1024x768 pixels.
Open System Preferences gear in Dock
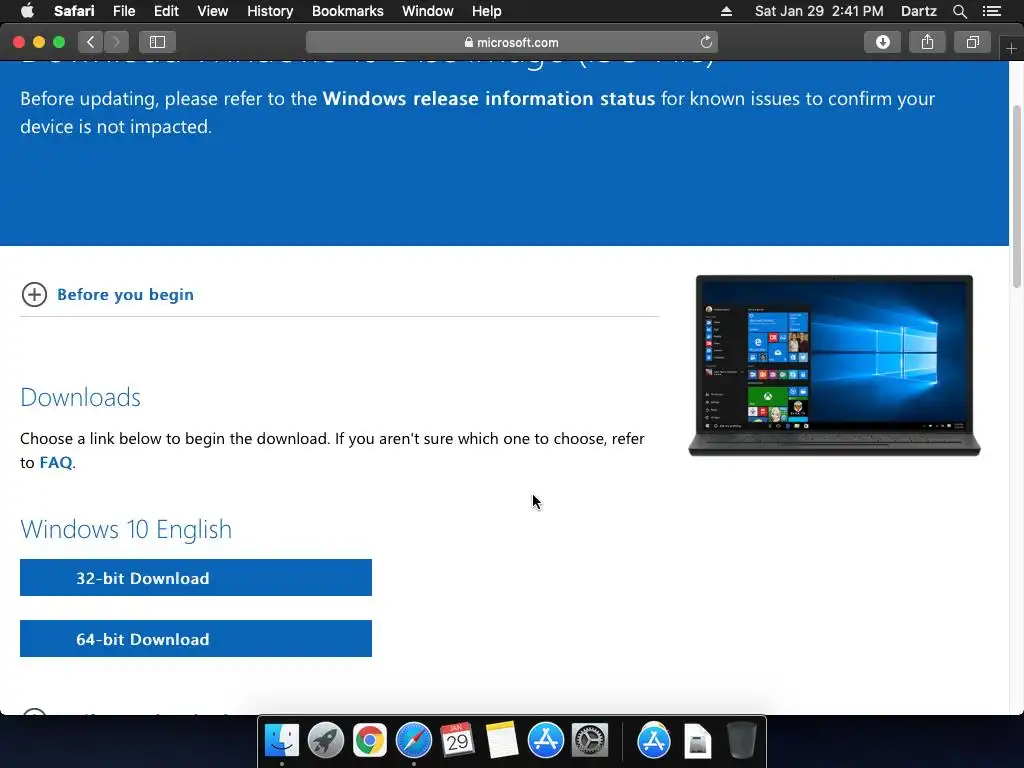tap(590, 741)
